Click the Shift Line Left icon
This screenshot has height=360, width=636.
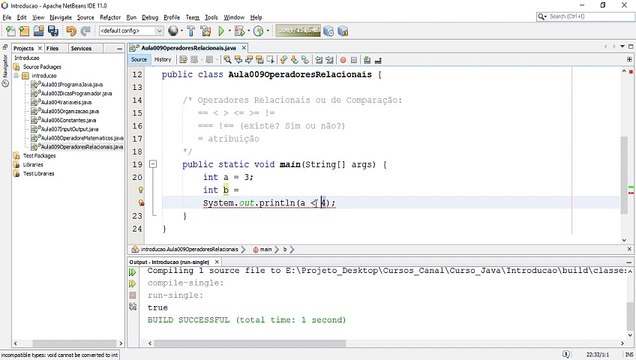[x=319, y=60]
